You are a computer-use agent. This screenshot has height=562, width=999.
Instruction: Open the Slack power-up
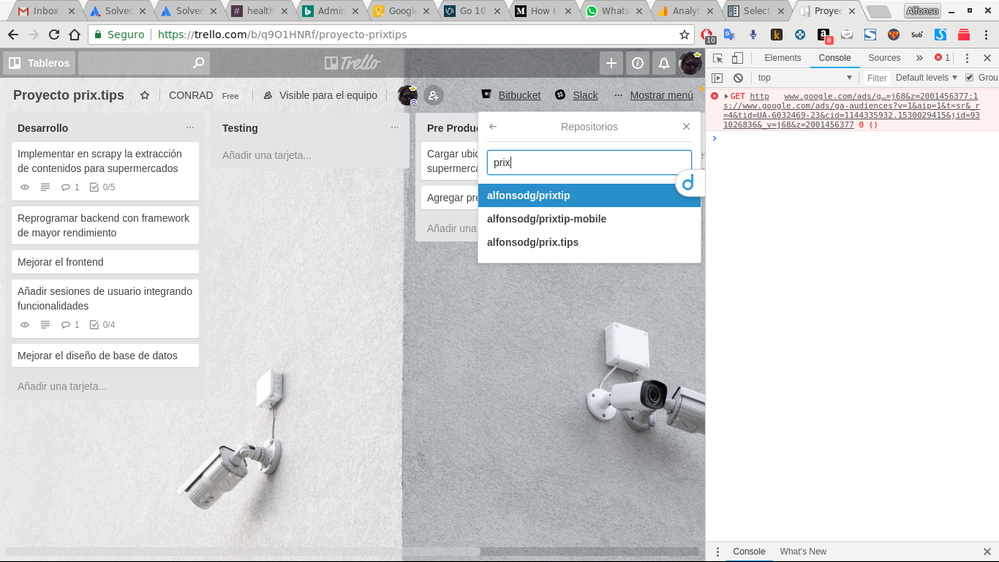[577, 95]
